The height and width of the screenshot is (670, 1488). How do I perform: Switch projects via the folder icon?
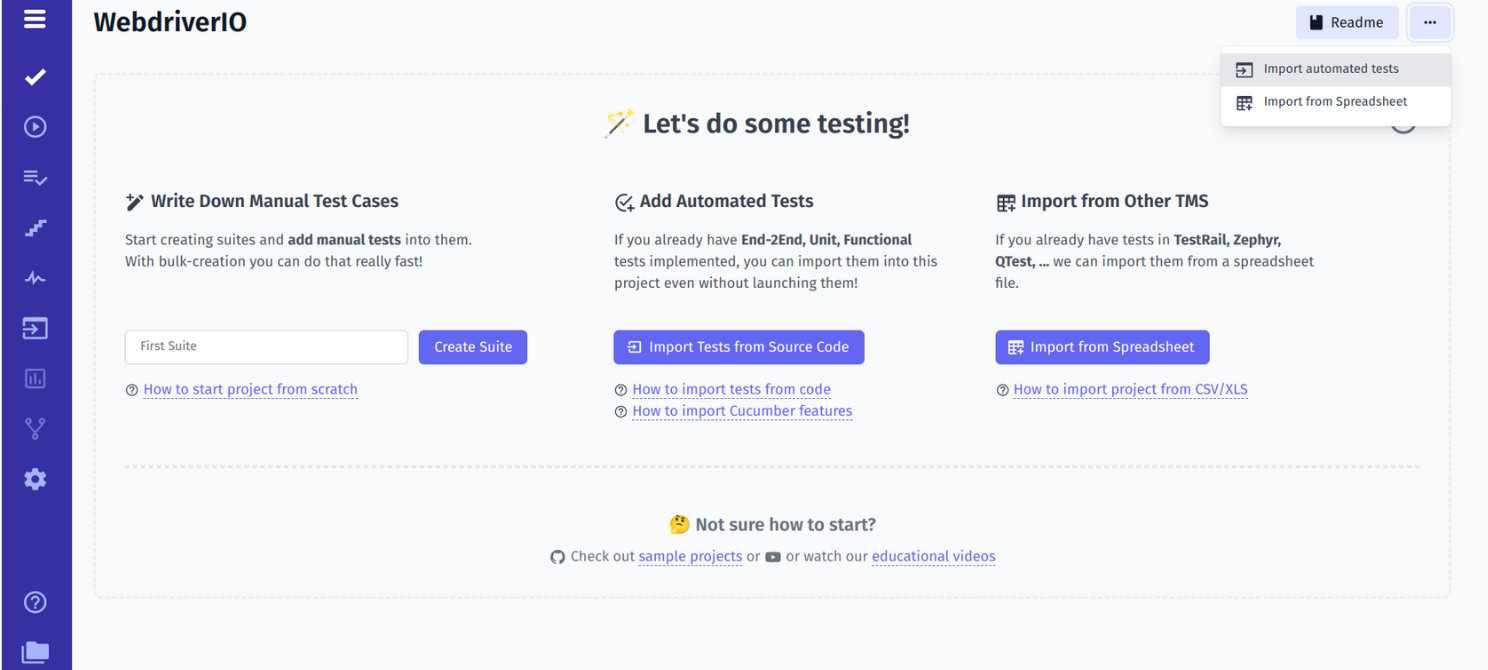pos(35,652)
